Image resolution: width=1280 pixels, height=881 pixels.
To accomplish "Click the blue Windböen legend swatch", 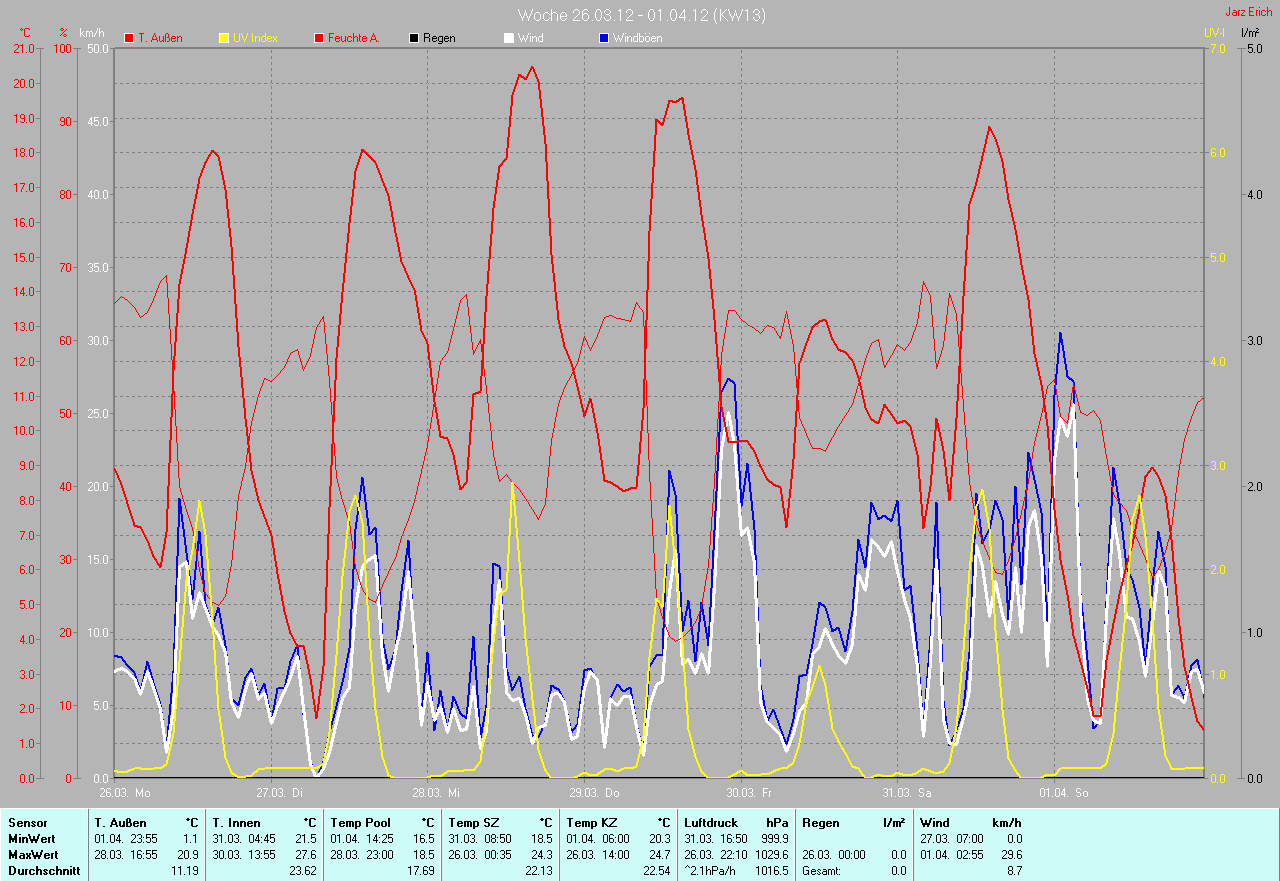I will point(603,38).
